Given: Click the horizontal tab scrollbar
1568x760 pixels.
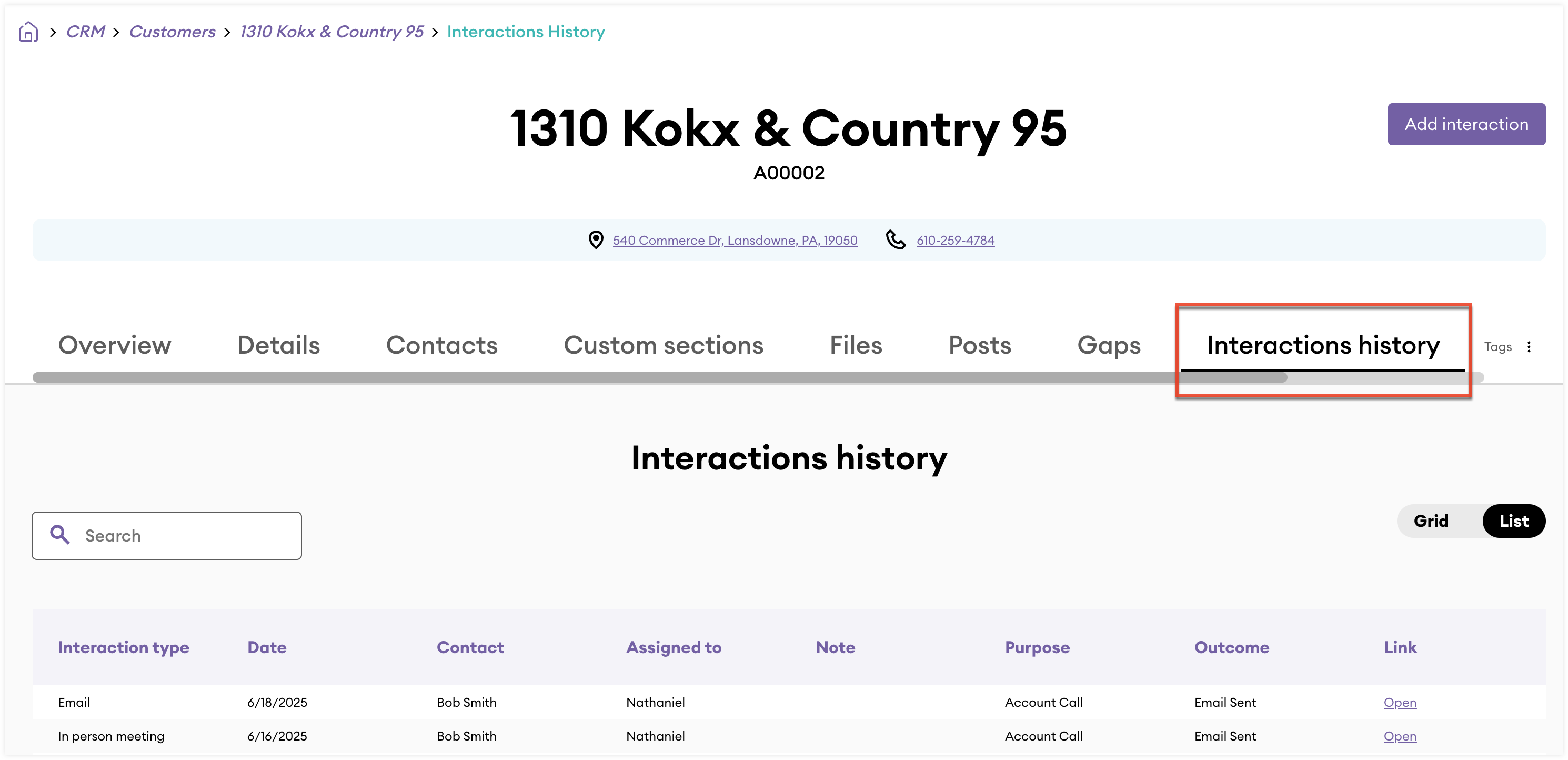Looking at the screenshot, I should 659,377.
